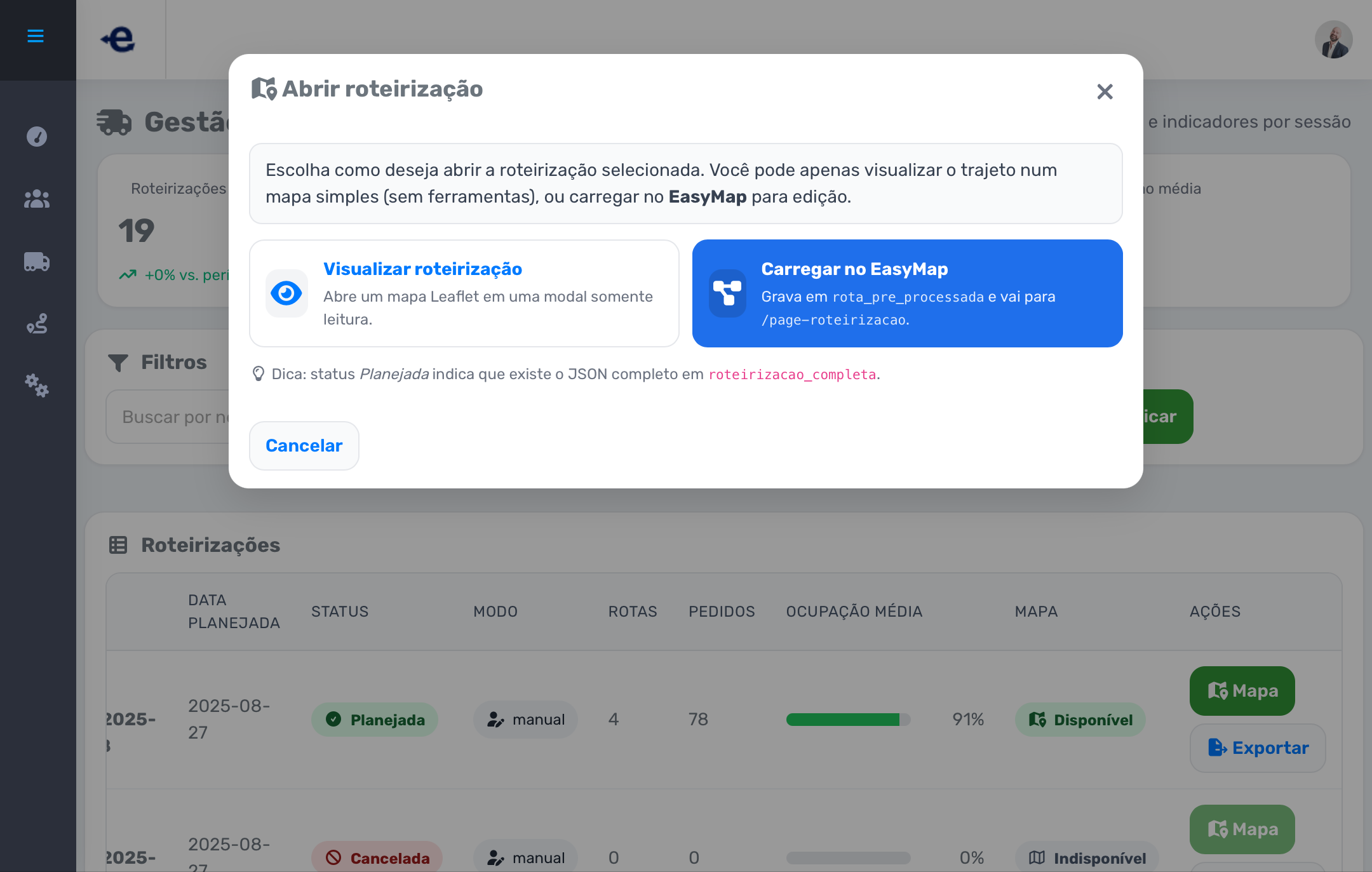The height and width of the screenshot is (872, 1372).
Task: Click Mapa button for Cancelada row
Action: click(x=1242, y=829)
